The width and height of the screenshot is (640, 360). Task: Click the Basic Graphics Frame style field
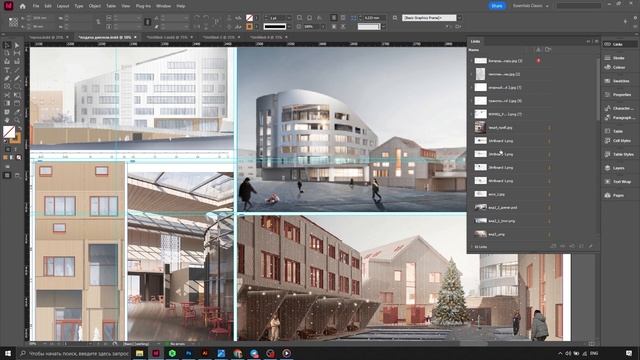[429, 18]
